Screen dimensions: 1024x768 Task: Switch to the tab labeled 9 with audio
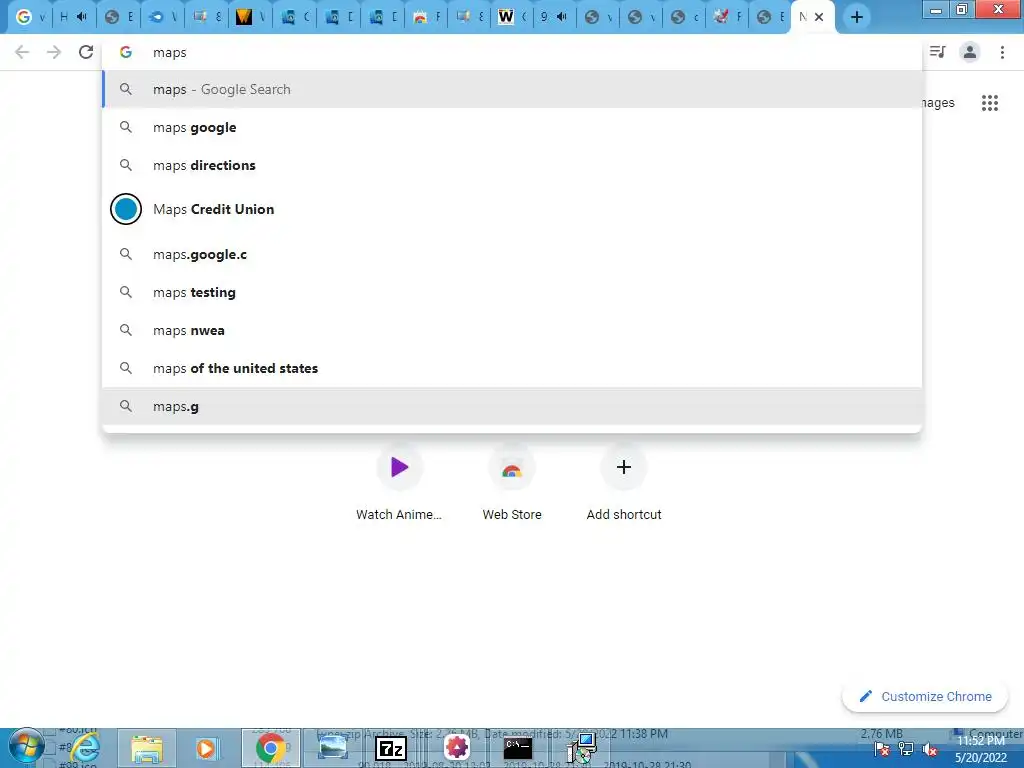554,17
